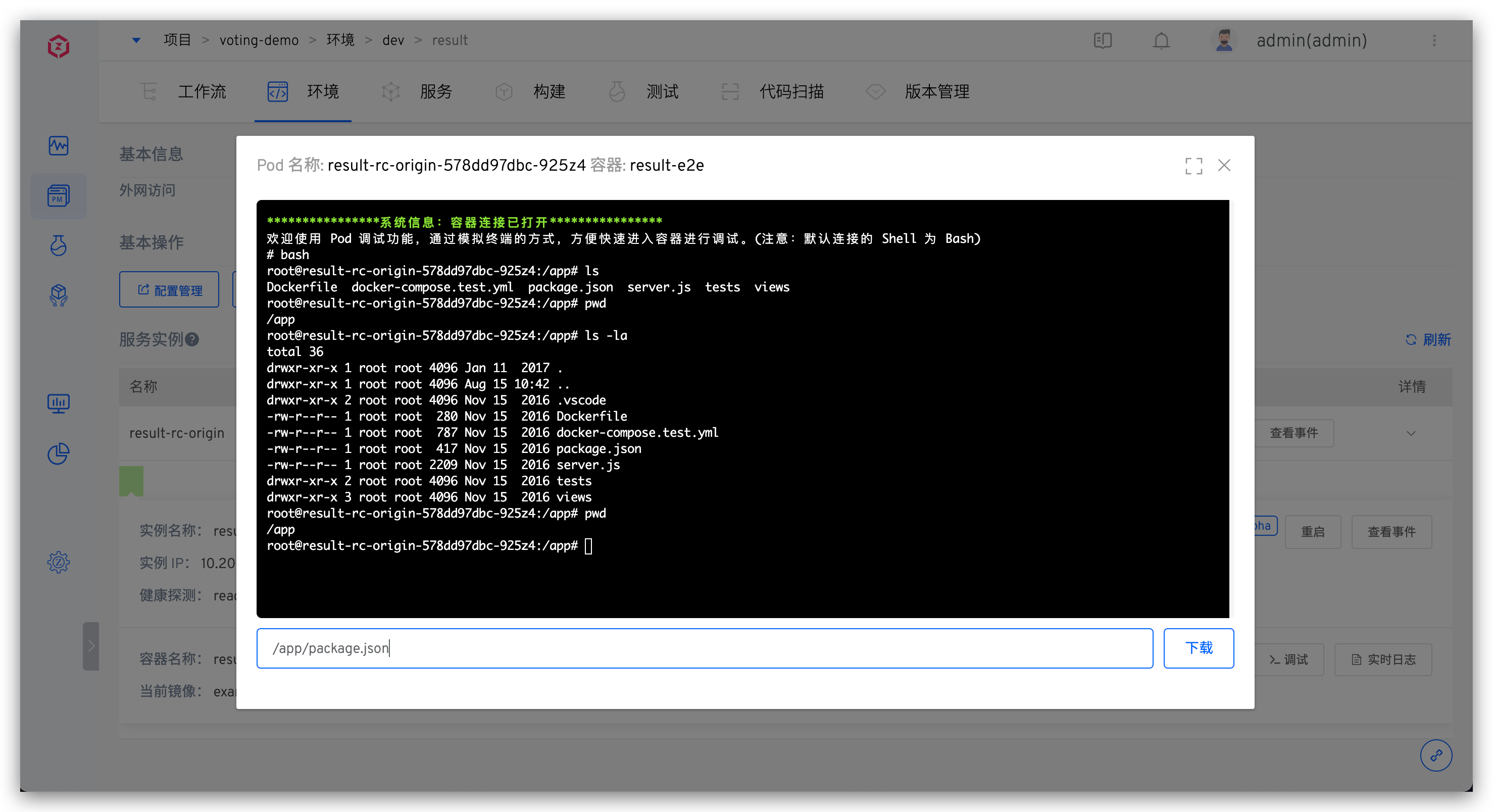Screen dimensions: 1493x812
Task: Click the 下载 download button
Action: pos(1198,648)
